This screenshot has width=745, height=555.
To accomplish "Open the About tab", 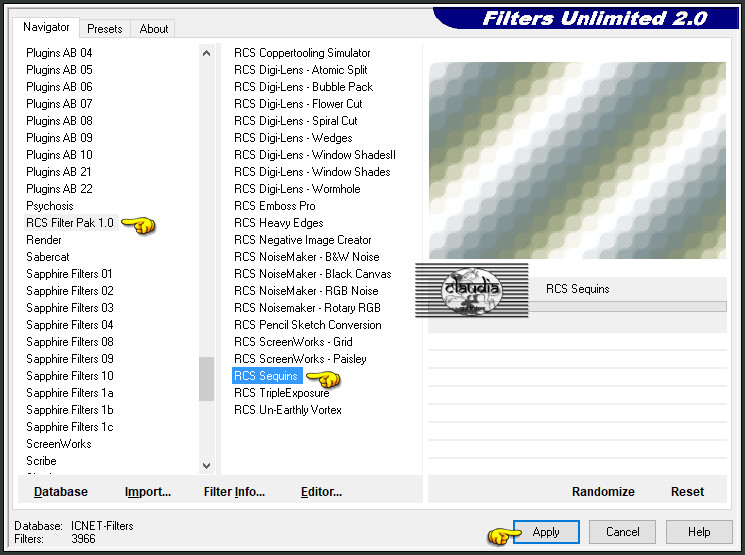I will 153,29.
